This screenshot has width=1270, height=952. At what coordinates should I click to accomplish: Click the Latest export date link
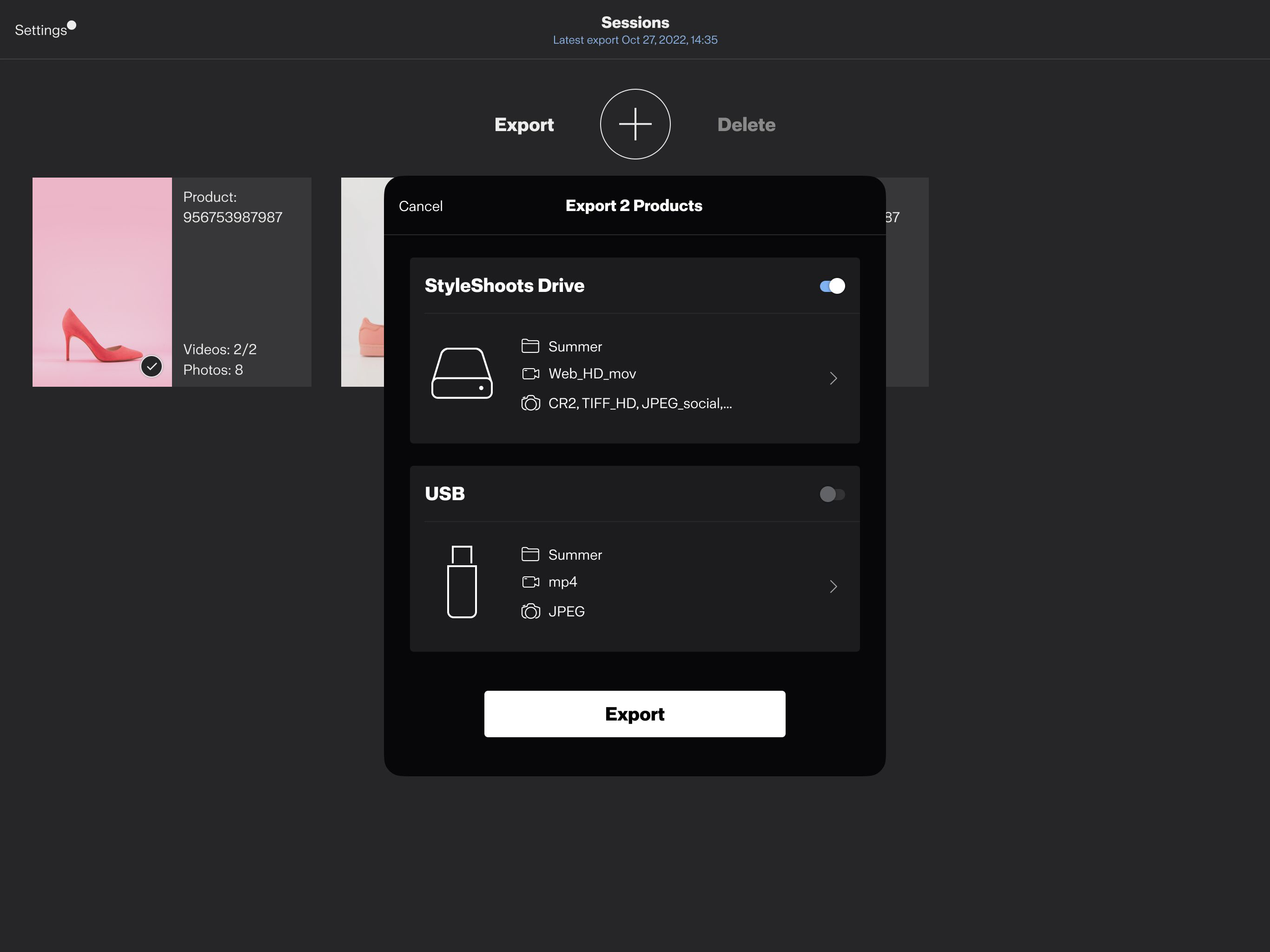[x=635, y=40]
